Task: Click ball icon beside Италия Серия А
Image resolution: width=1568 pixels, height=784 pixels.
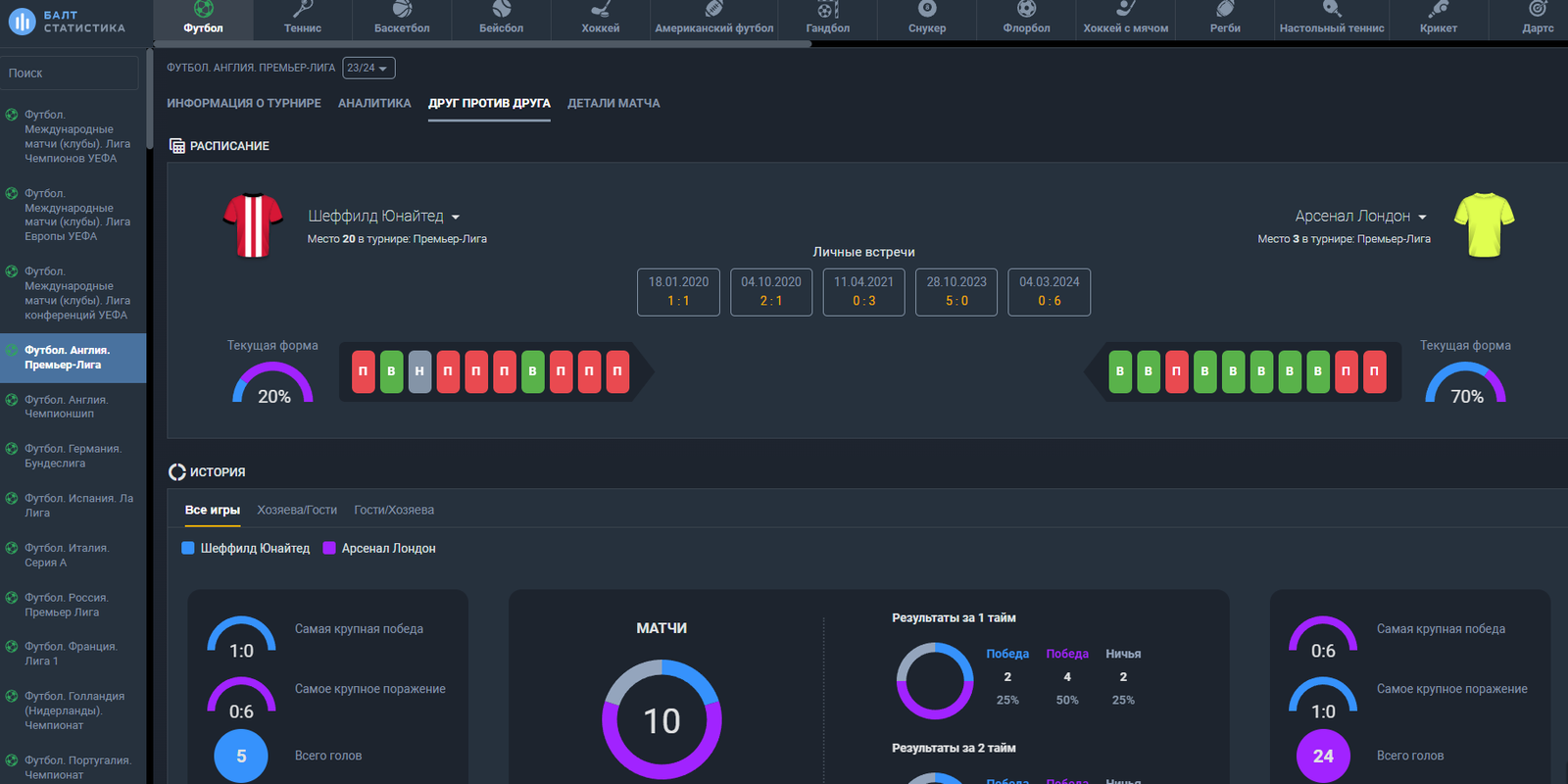Action: coord(12,549)
